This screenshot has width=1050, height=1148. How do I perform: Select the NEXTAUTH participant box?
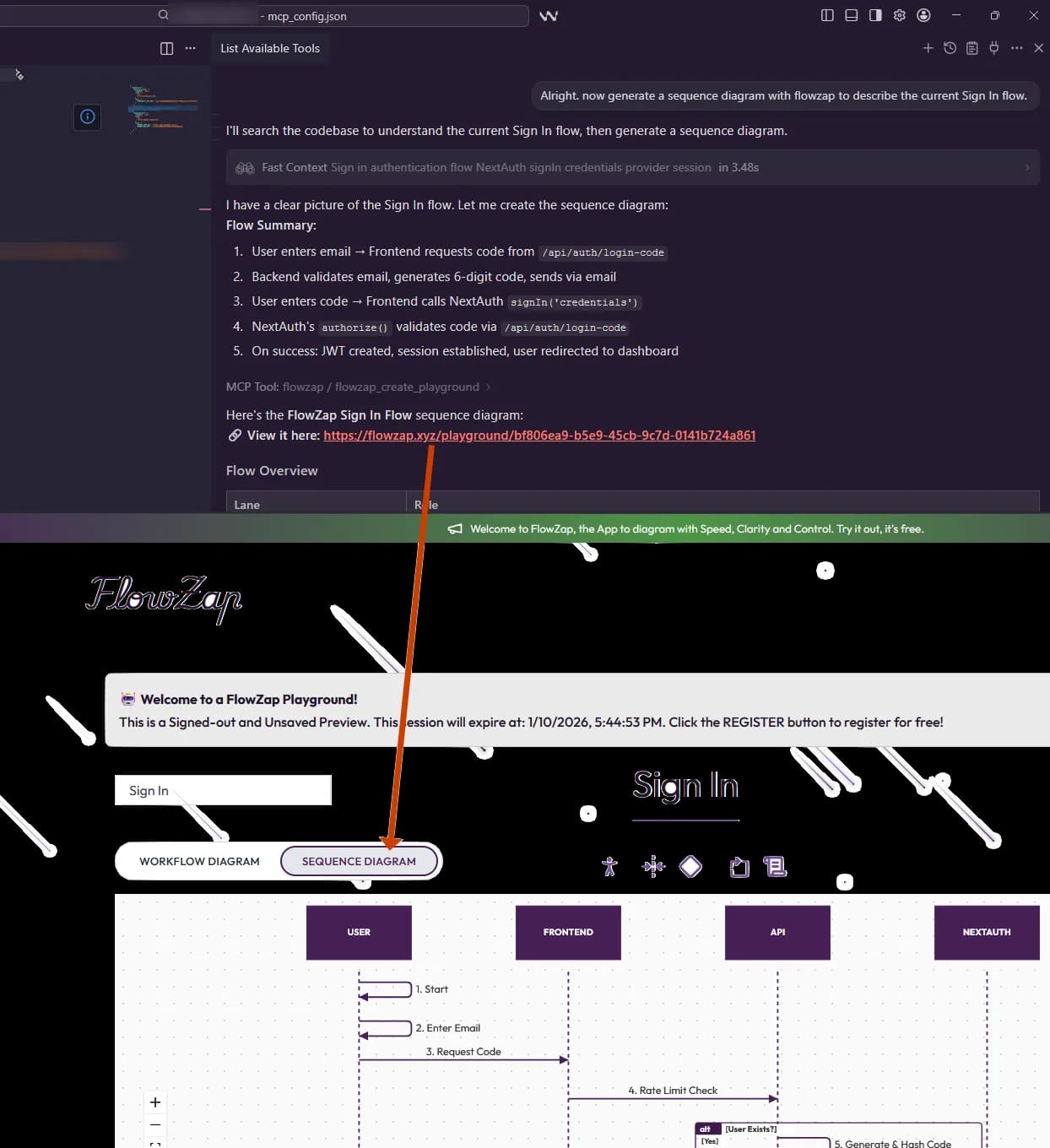(987, 932)
